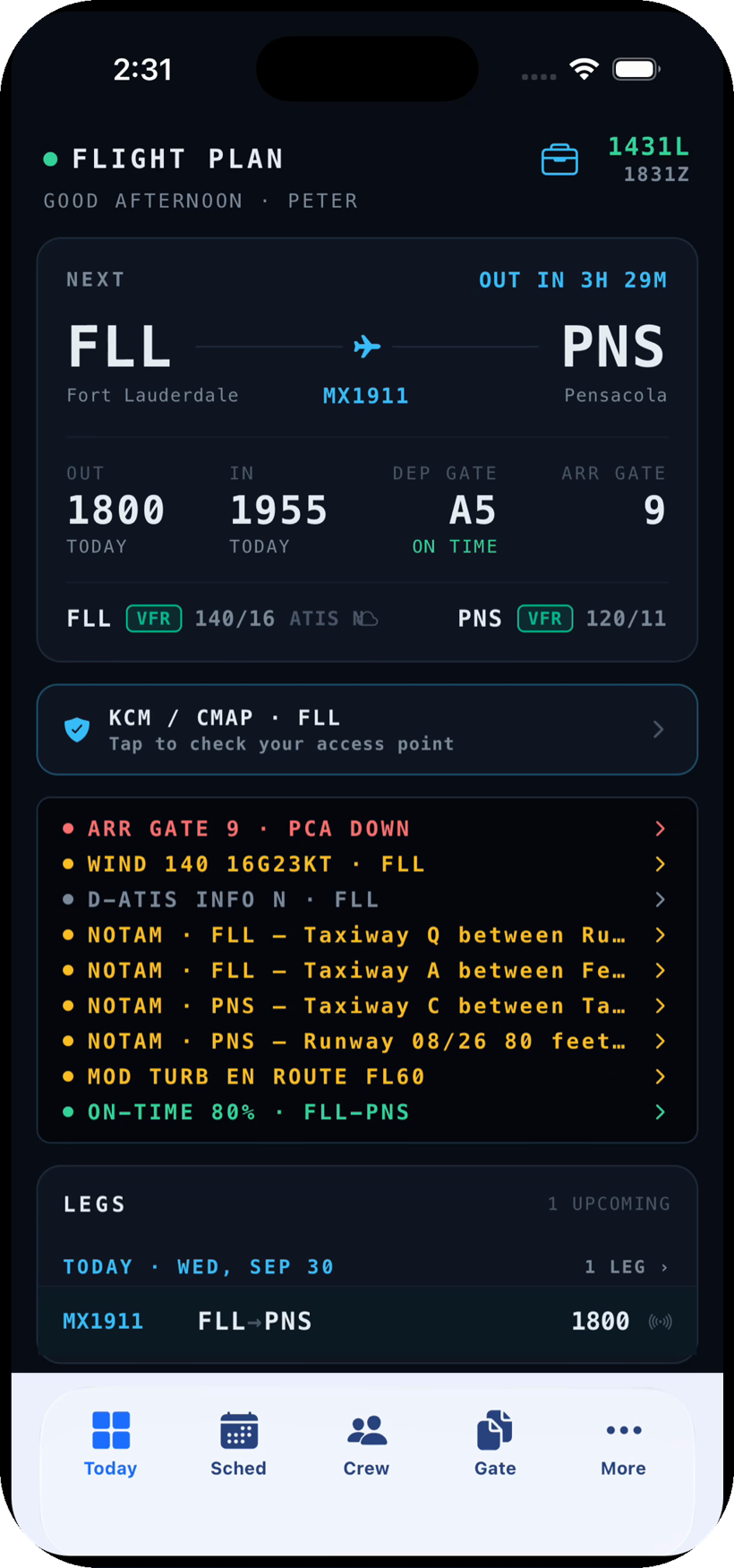Tap the PNS VFR badge
This screenshot has height=1568, width=734.
[545, 619]
